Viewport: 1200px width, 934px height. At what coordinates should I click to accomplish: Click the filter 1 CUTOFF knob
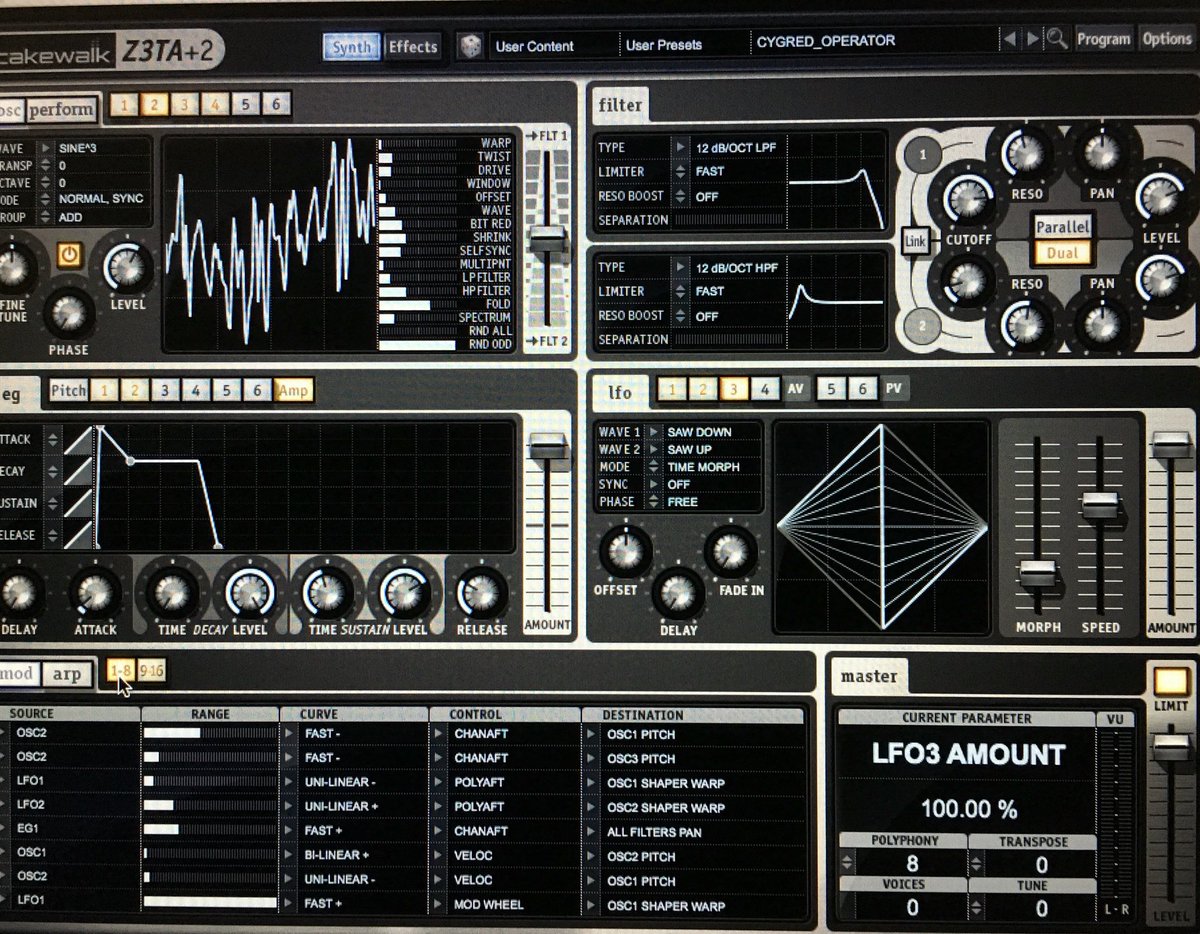(968, 199)
